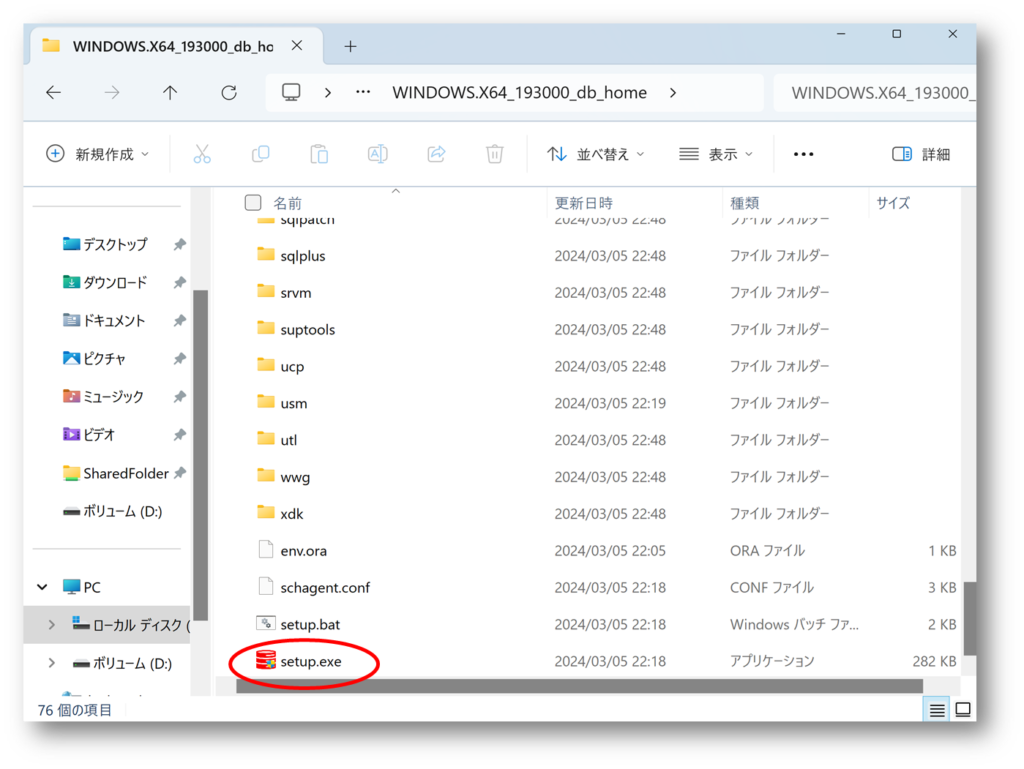The image size is (1024, 769).
Task: Open a new tab with plus button
Action: tap(350, 47)
